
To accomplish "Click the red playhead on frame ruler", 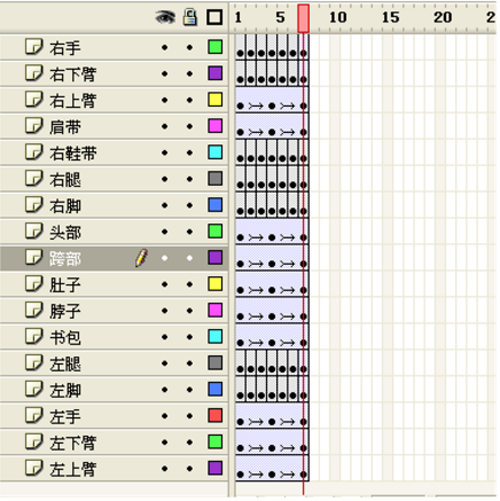I will (x=303, y=18).
